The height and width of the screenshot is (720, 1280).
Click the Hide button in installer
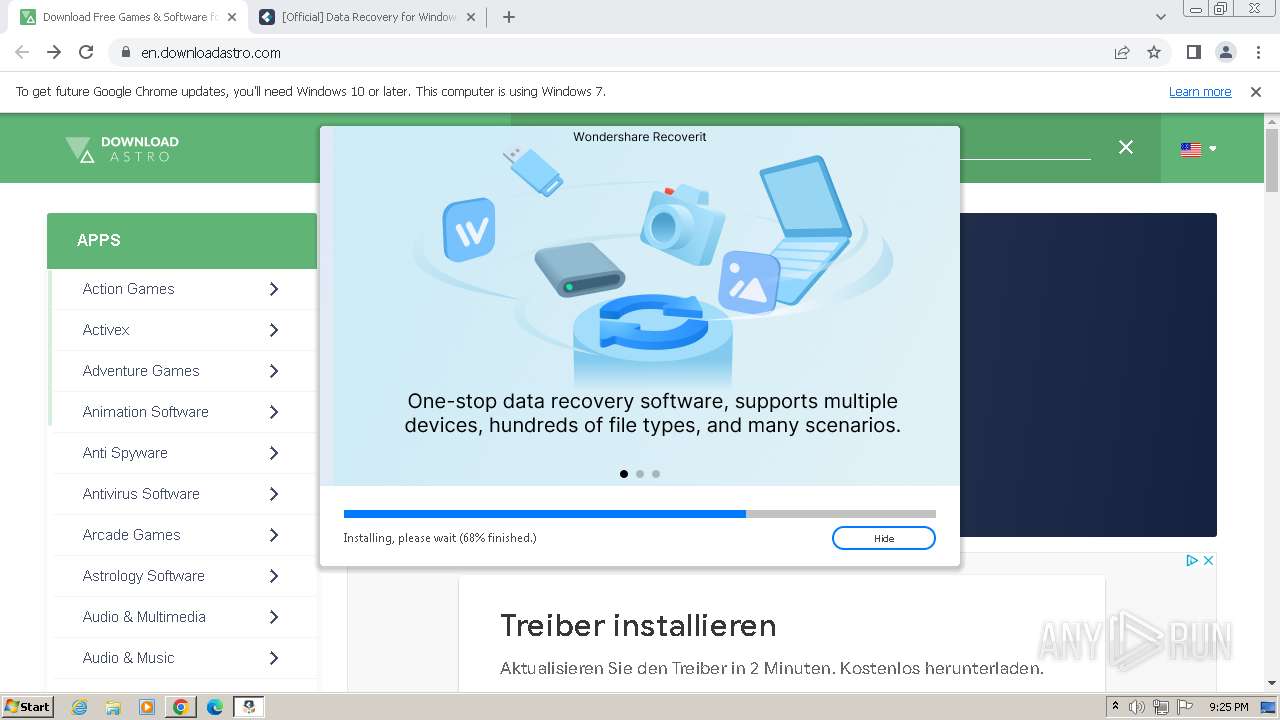pyautogui.click(x=884, y=538)
